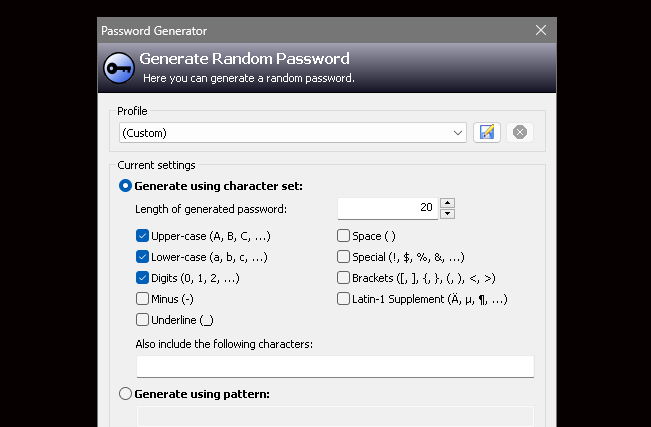Click the also include characters field

(335, 366)
